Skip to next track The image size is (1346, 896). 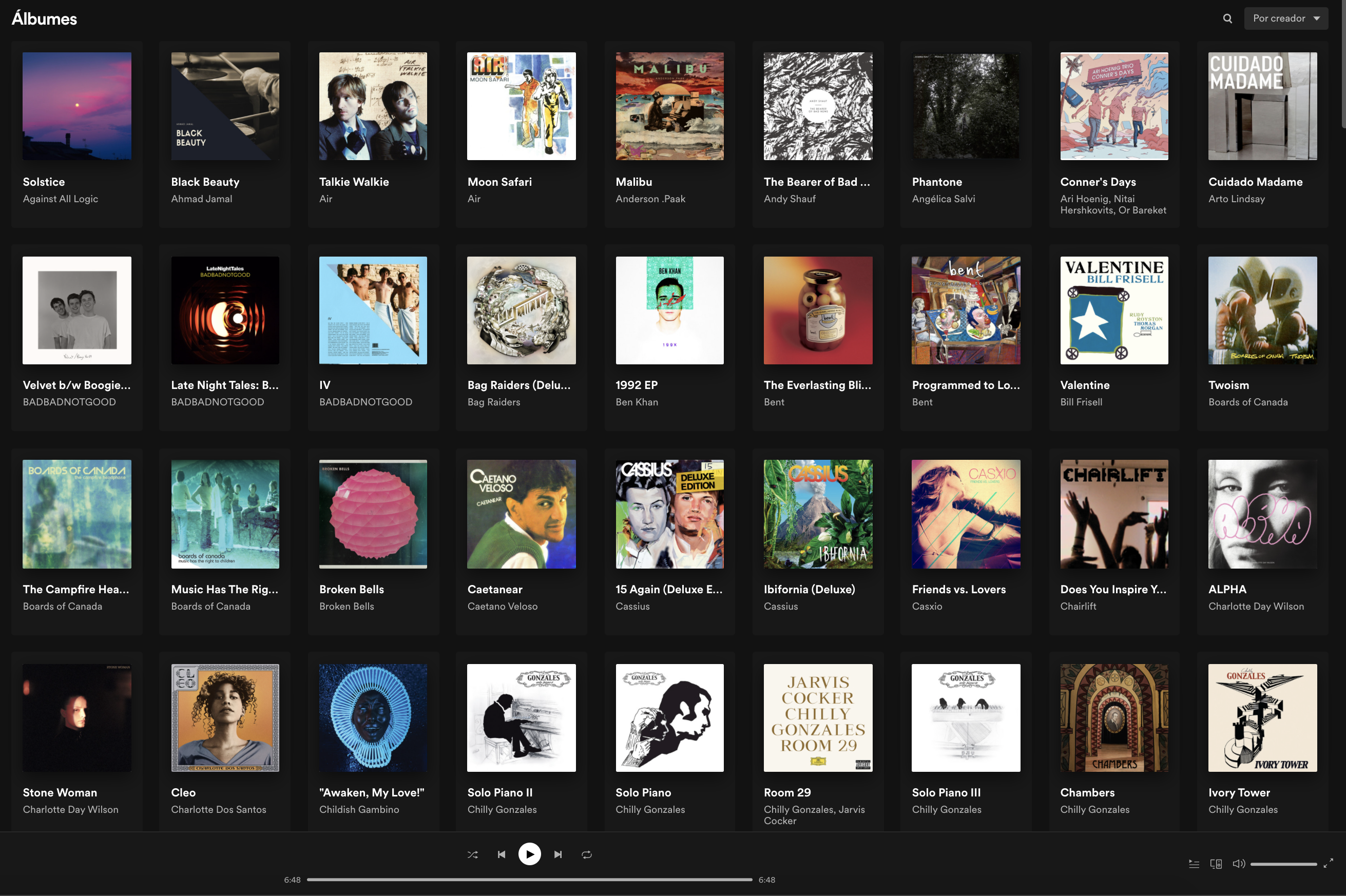pos(558,854)
